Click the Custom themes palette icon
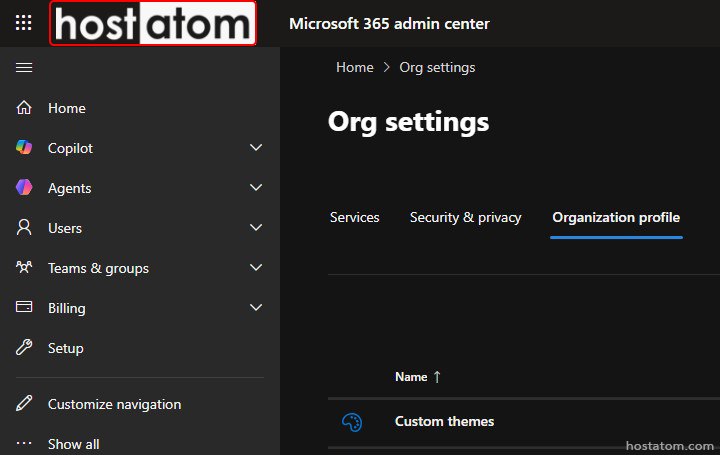The height and width of the screenshot is (455, 720). (x=352, y=422)
